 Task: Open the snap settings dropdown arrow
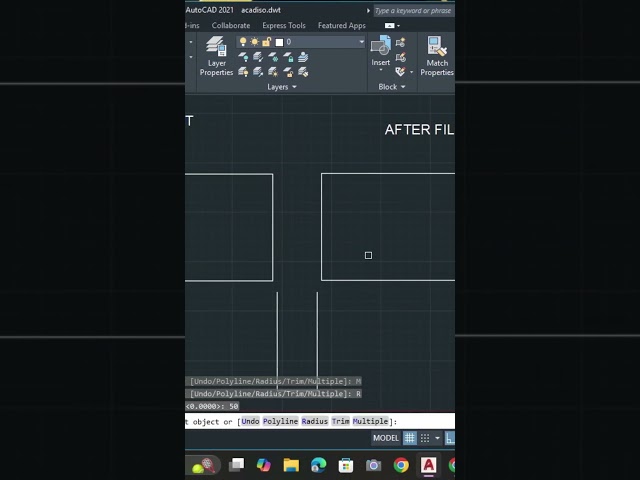point(437,438)
